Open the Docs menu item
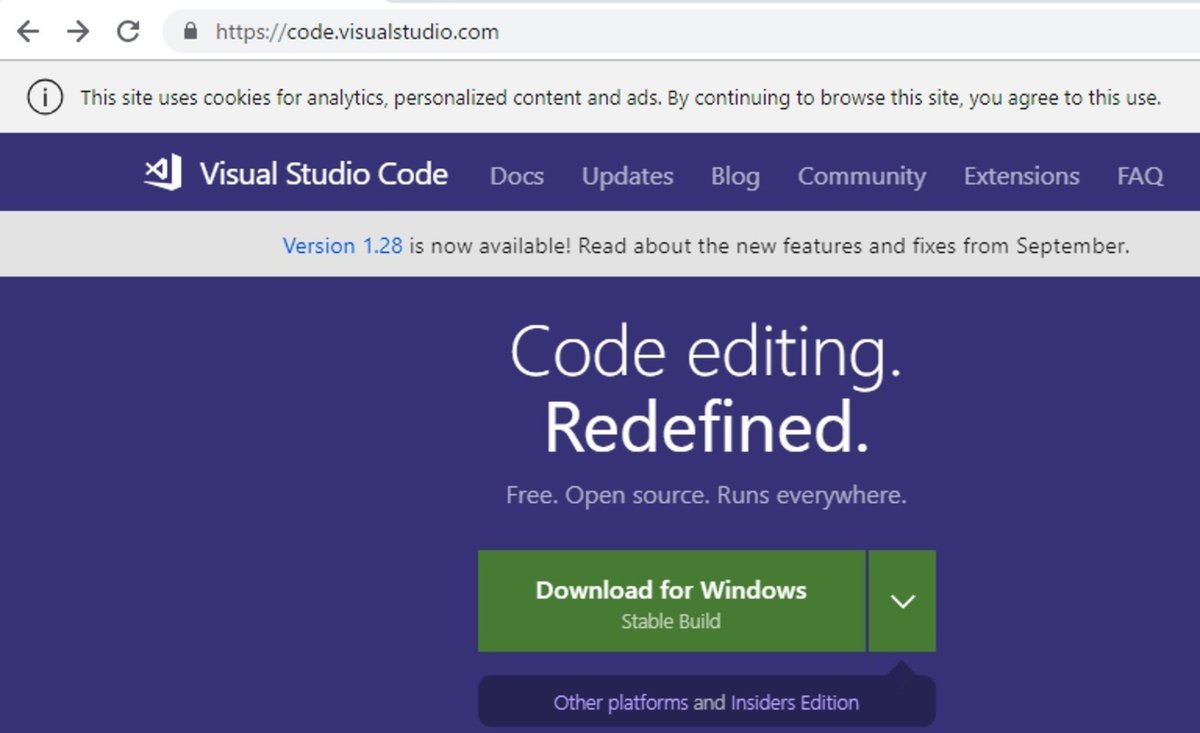Viewport: 1200px width, 733px height. coord(517,176)
